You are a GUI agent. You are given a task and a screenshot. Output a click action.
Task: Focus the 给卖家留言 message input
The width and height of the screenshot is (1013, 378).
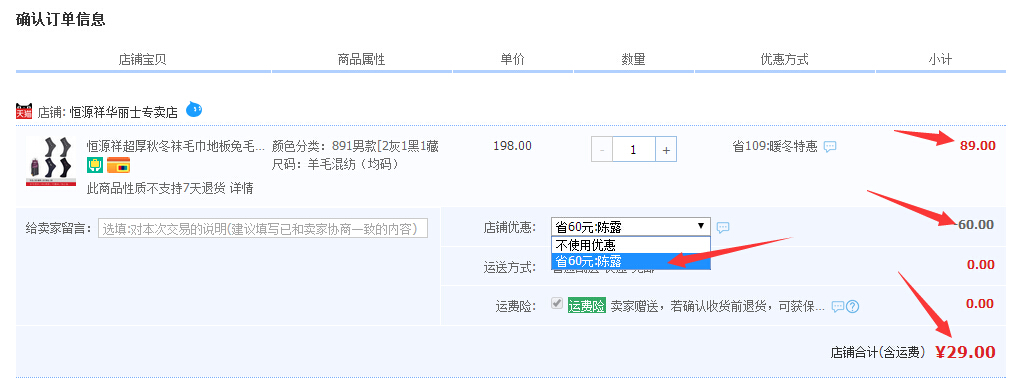pos(263,229)
